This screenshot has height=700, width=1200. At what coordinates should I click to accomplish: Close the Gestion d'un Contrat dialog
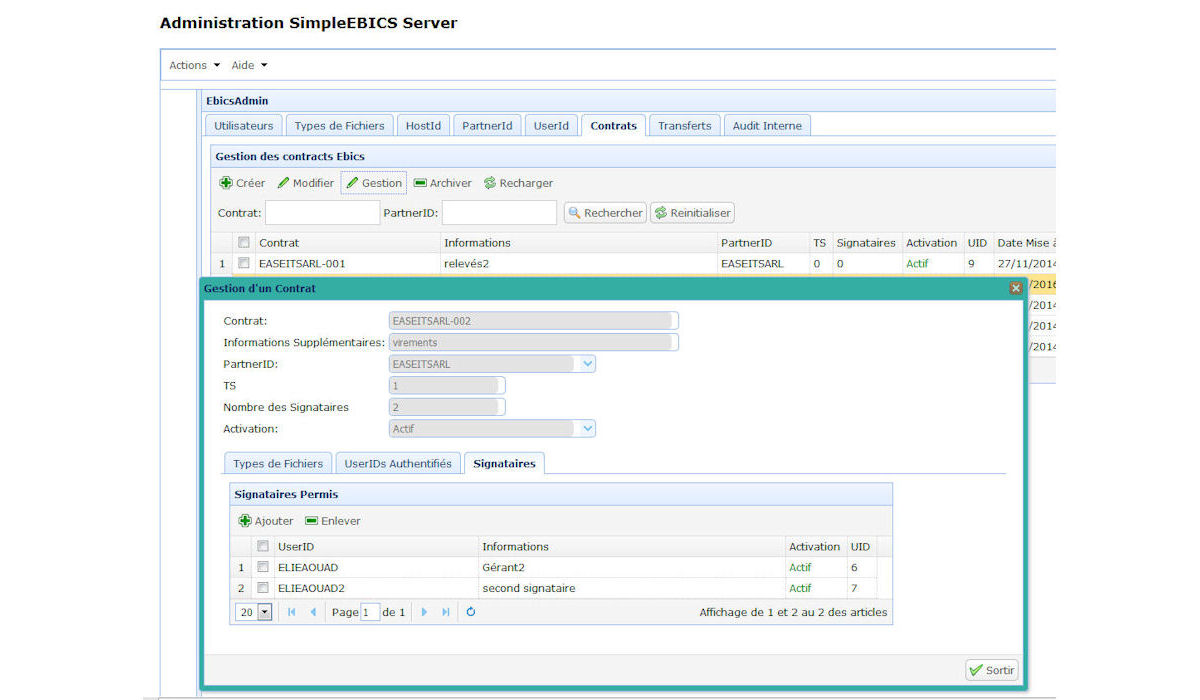pyautogui.click(x=1015, y=288)
